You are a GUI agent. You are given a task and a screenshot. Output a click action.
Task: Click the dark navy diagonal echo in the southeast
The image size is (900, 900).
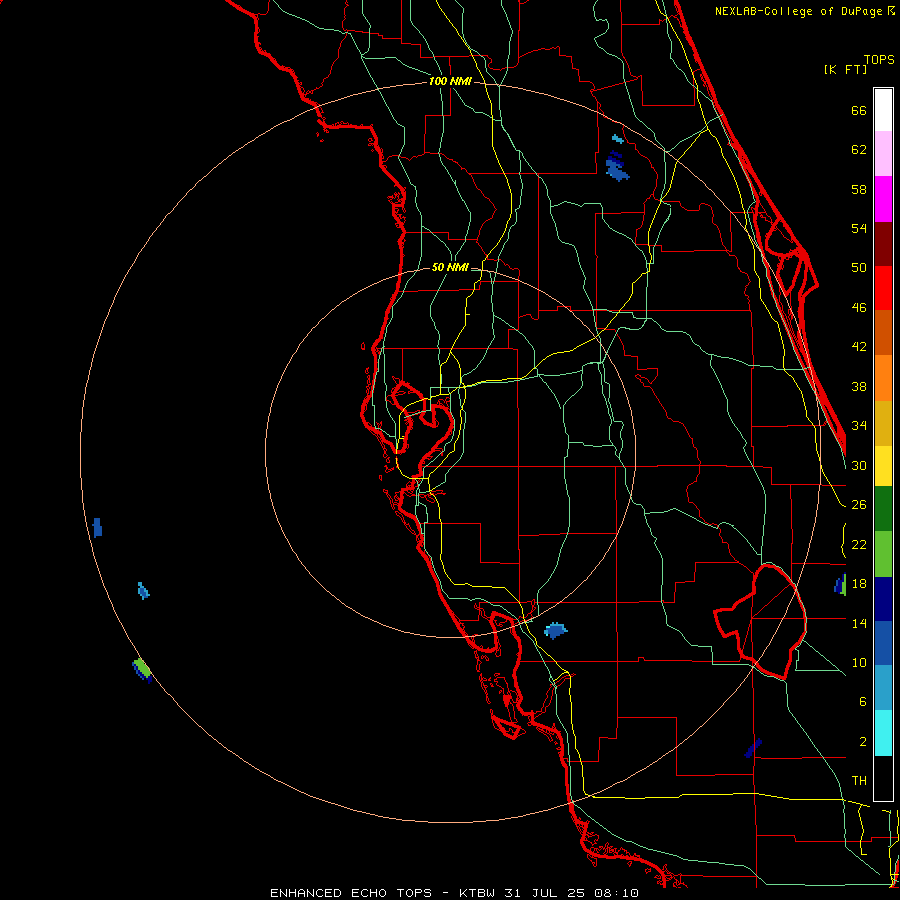(753, 748)
